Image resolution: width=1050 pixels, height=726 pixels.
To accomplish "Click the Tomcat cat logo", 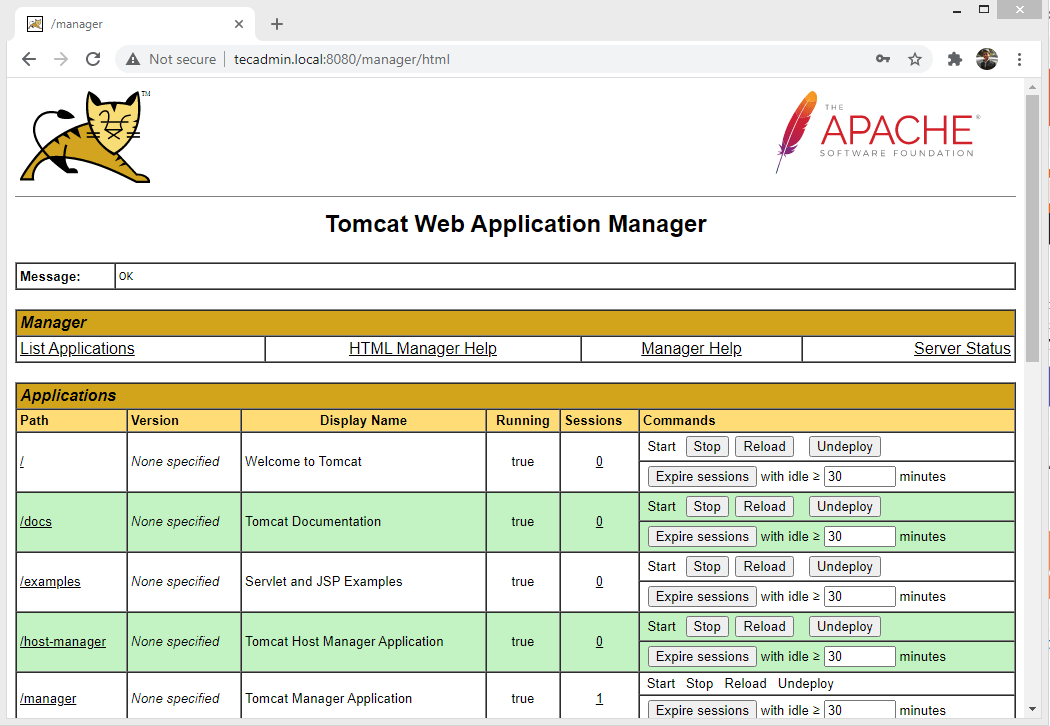I will pos(84,133).
